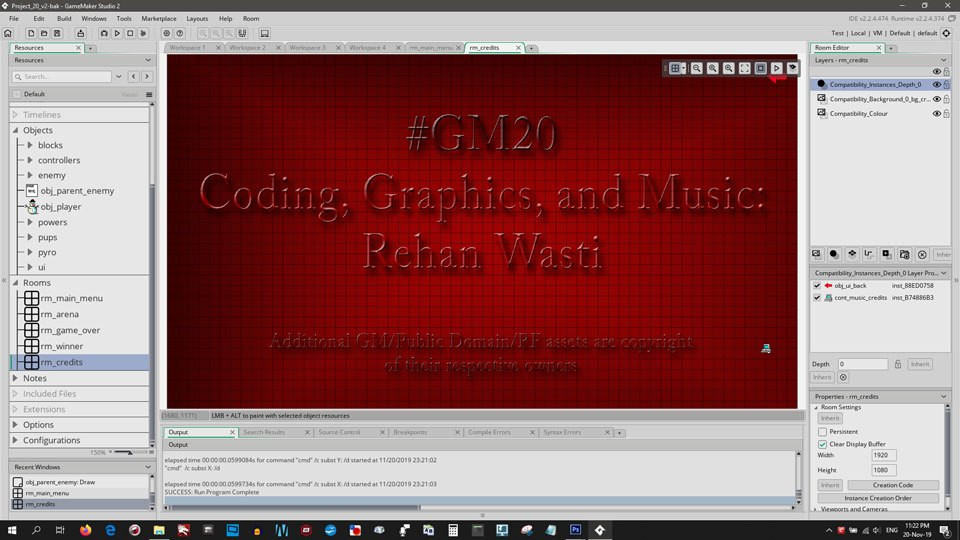Screen dimensions: 960x540
Task: Delete selected layer with X icon
Action: click(922, 254)
